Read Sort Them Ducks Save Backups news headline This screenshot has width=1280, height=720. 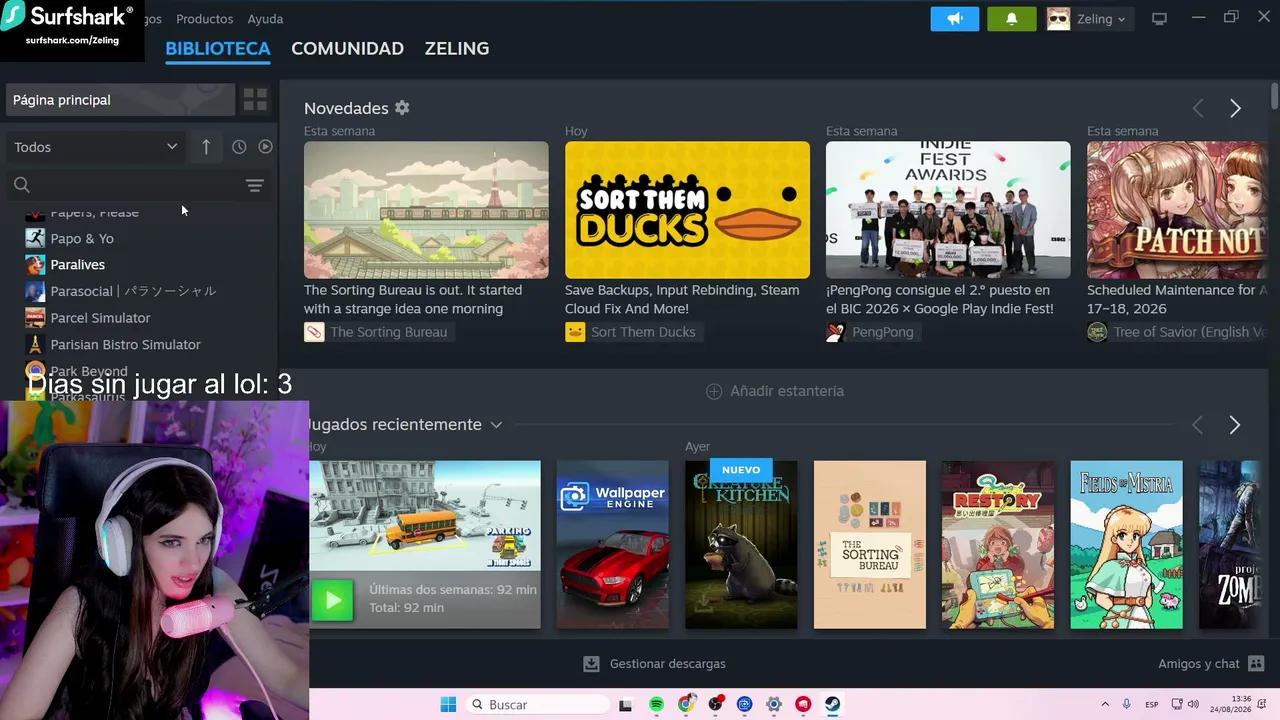pos(682,299)
